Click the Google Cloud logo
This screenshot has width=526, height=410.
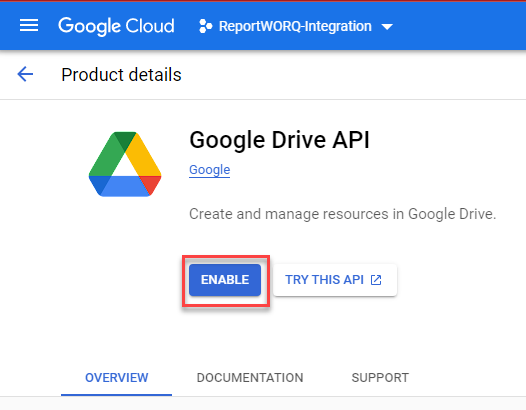[116, 26]
